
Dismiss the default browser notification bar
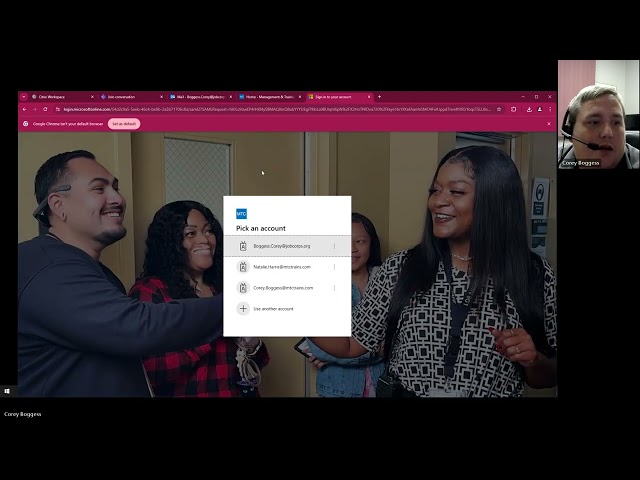click(549, 124)
